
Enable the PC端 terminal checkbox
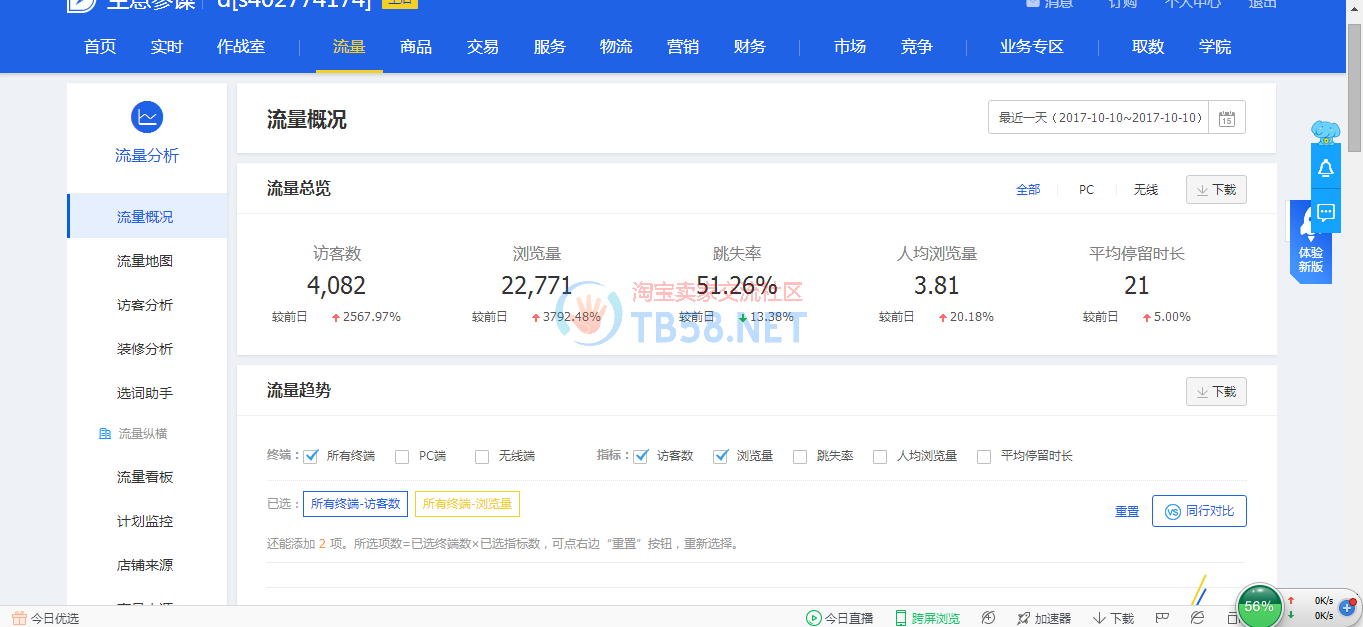[x=402, y=456]
